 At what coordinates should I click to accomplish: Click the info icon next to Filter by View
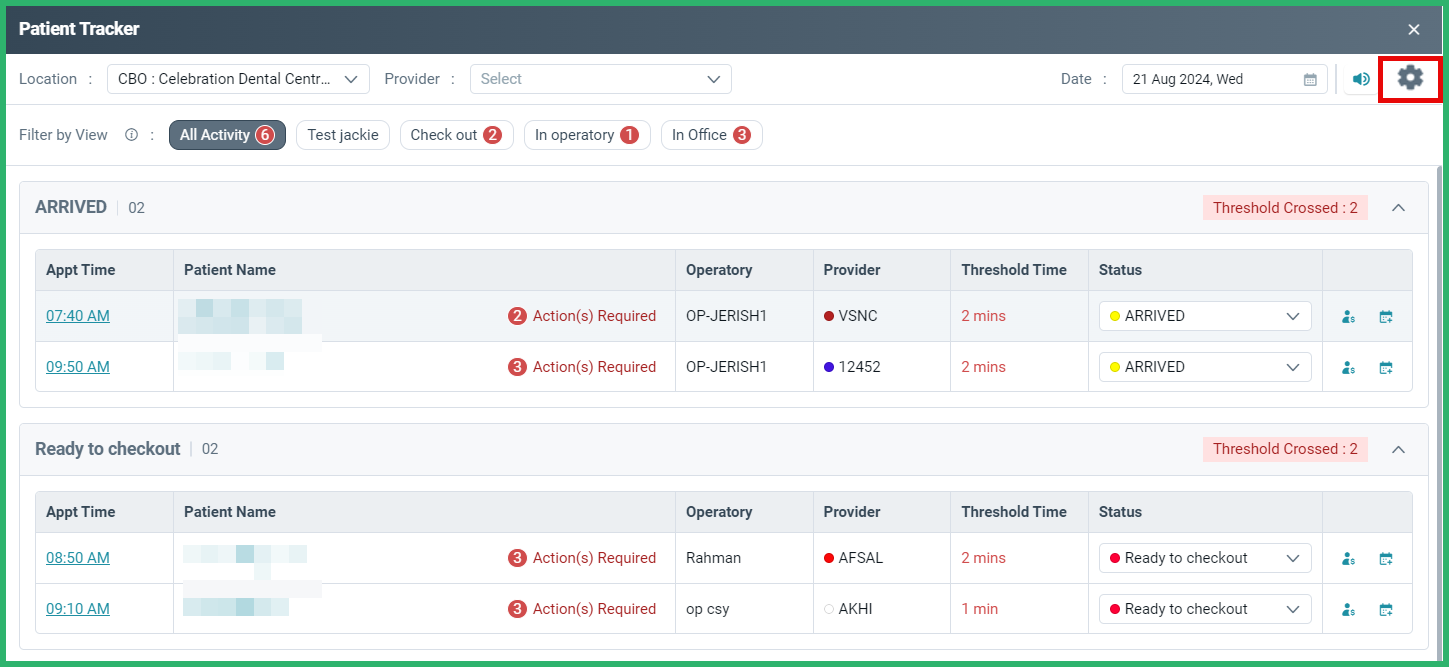[131, 134]
